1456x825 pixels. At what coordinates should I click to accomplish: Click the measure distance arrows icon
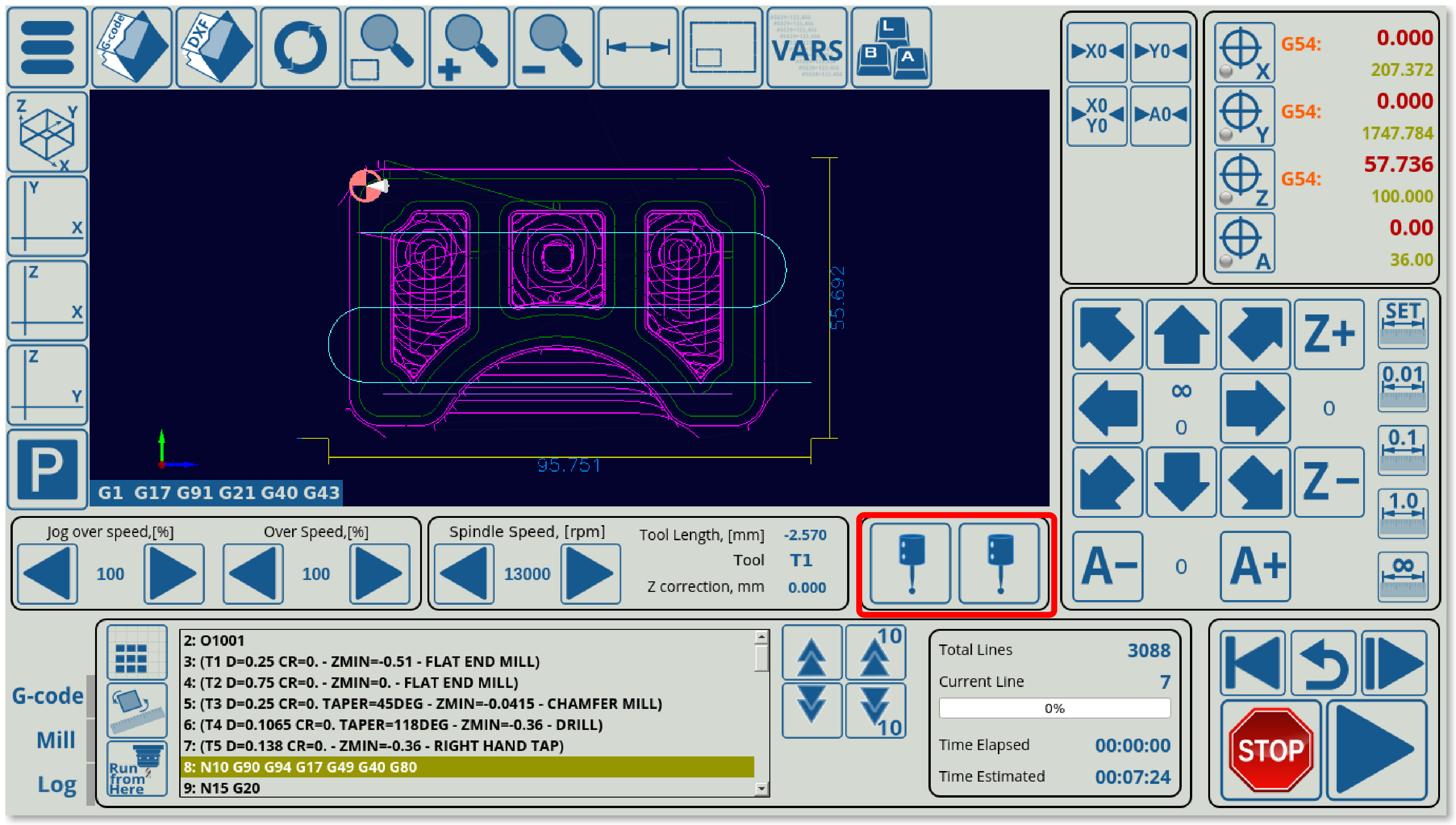(x=638, y=48)
